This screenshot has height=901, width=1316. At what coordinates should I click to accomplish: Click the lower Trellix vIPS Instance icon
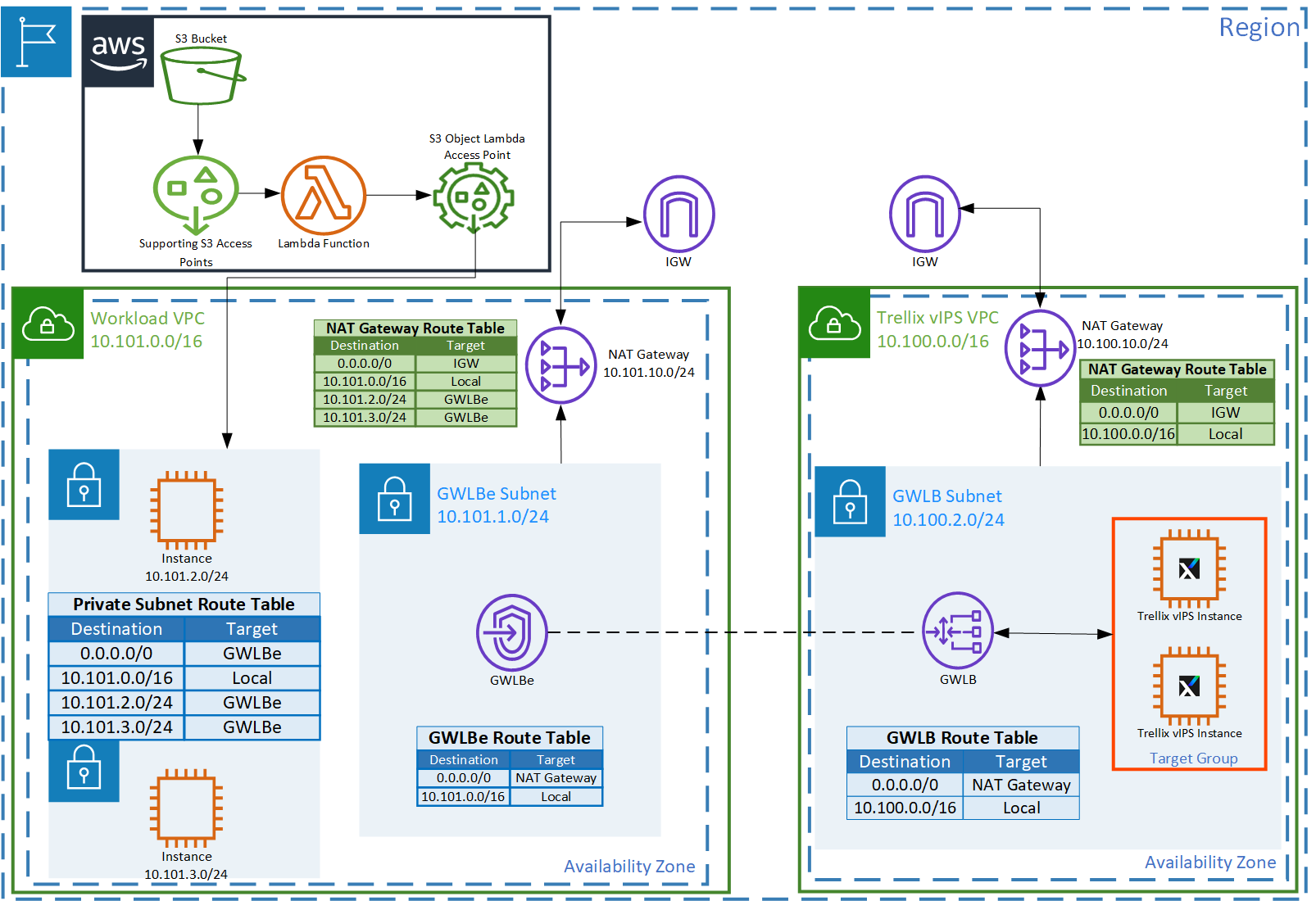(1189, 685)
